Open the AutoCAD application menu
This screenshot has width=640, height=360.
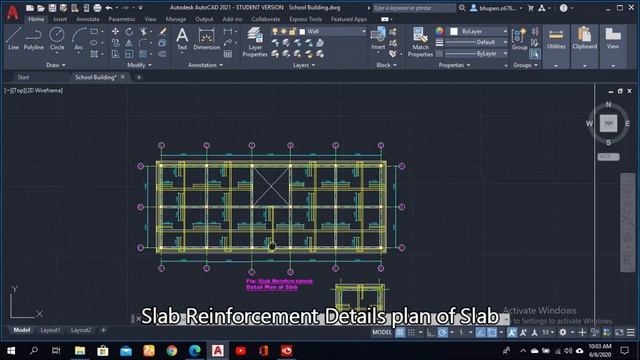tap(12, 12)
